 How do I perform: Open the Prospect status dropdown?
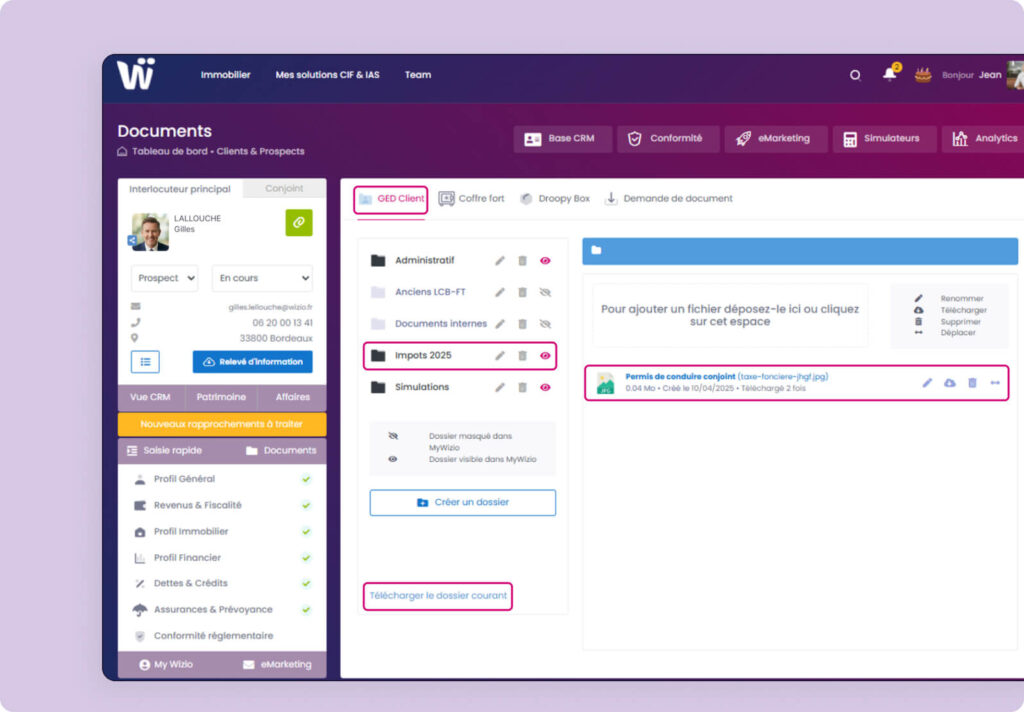(x=165, y=278)
